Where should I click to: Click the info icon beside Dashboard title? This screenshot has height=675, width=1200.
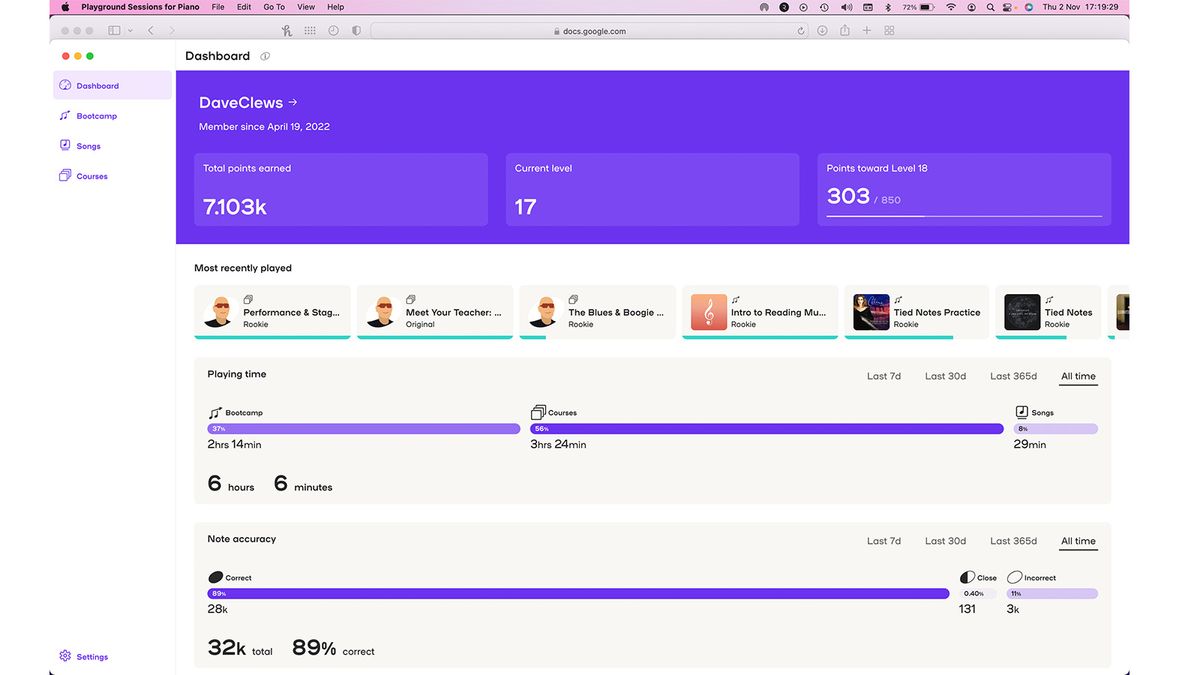click(x=265, y=56)
